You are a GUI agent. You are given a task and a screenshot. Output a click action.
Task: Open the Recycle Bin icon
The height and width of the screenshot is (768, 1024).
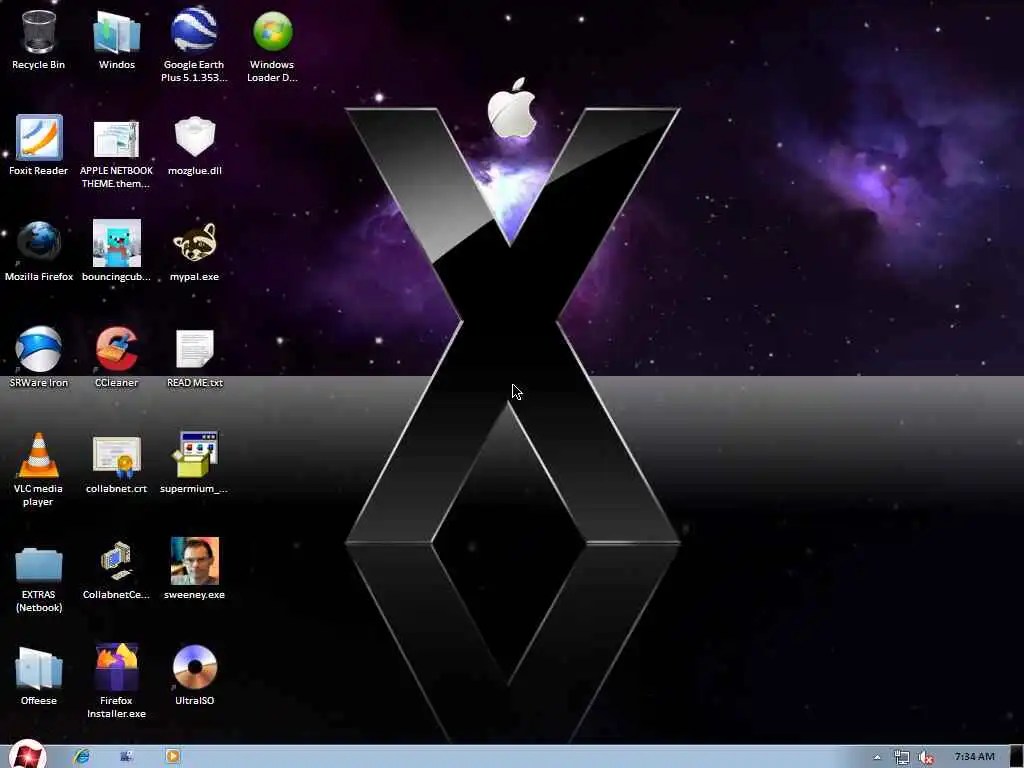(x=39, y=31)
